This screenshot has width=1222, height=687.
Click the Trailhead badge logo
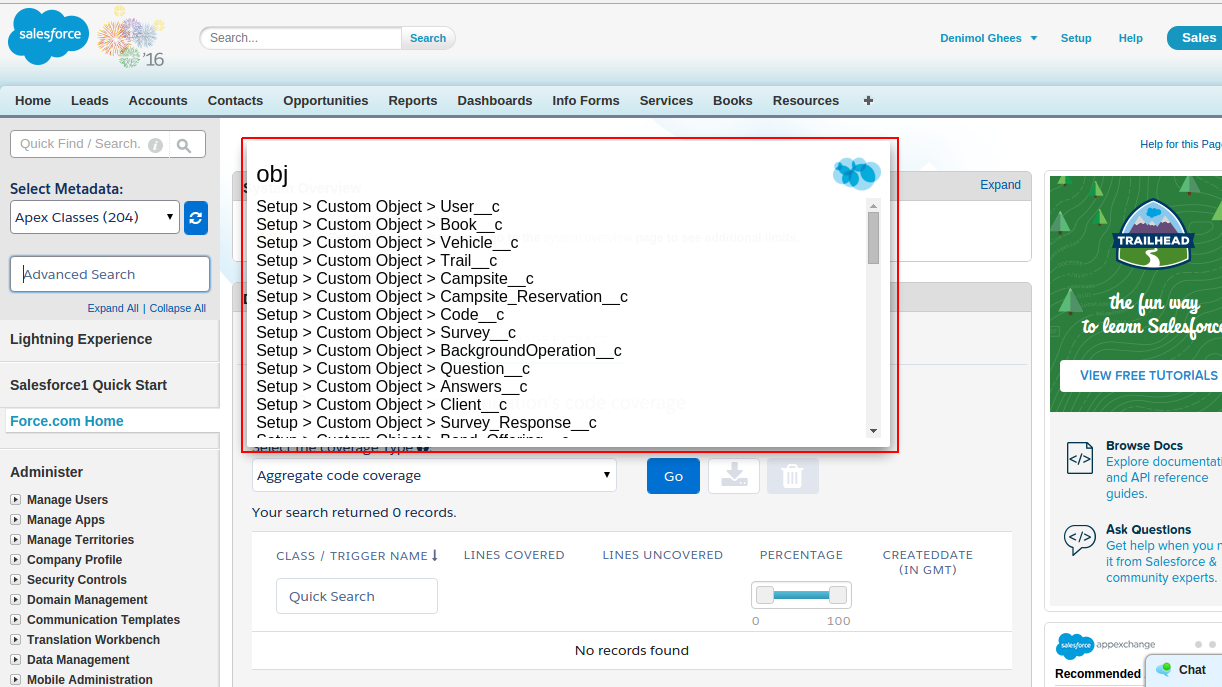1155,235
